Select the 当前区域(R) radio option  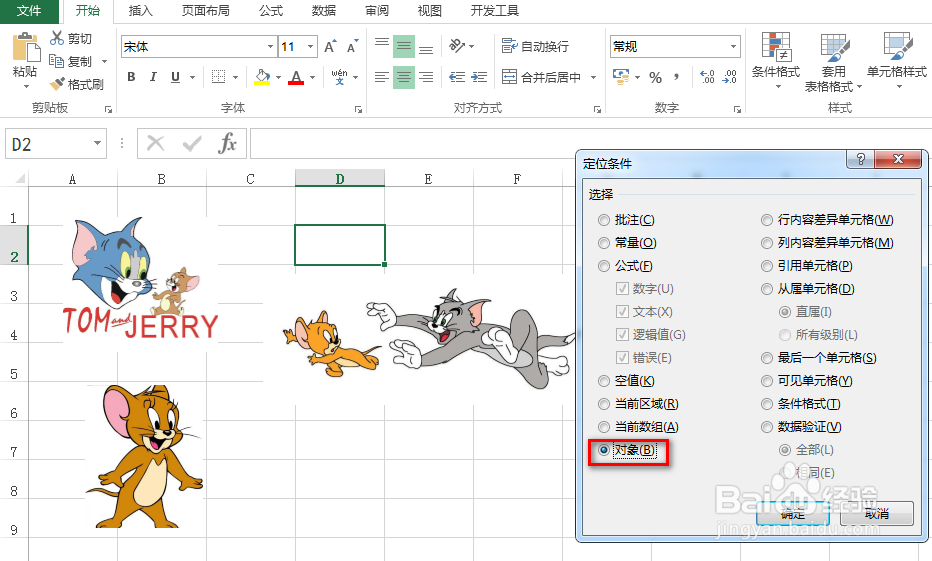638,404
